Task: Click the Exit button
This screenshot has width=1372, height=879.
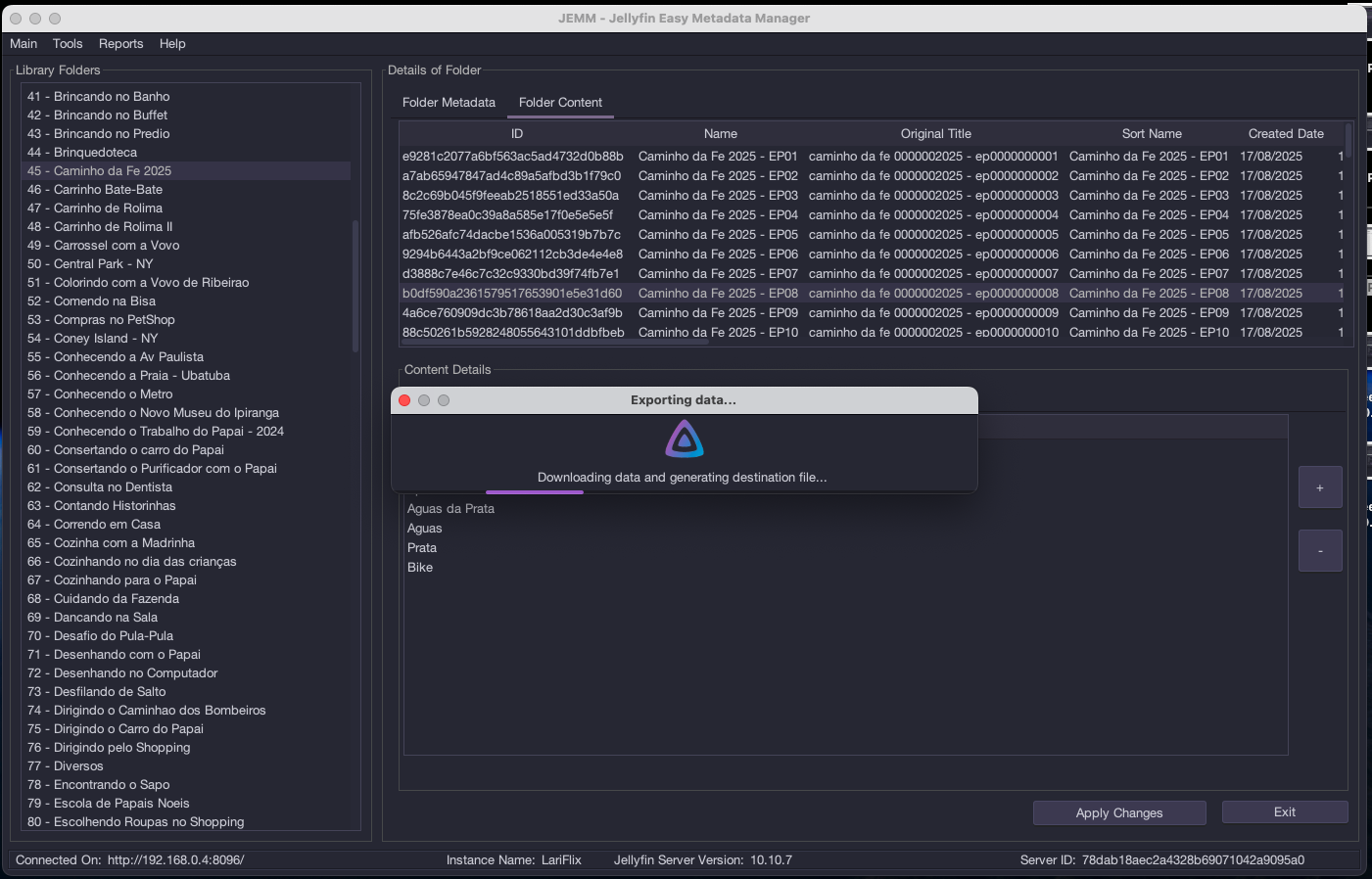Action: click(1284, 812)
